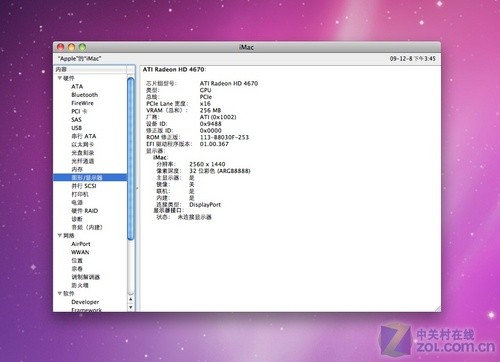Select the 内存 memory entry

(x=77, y=169)
